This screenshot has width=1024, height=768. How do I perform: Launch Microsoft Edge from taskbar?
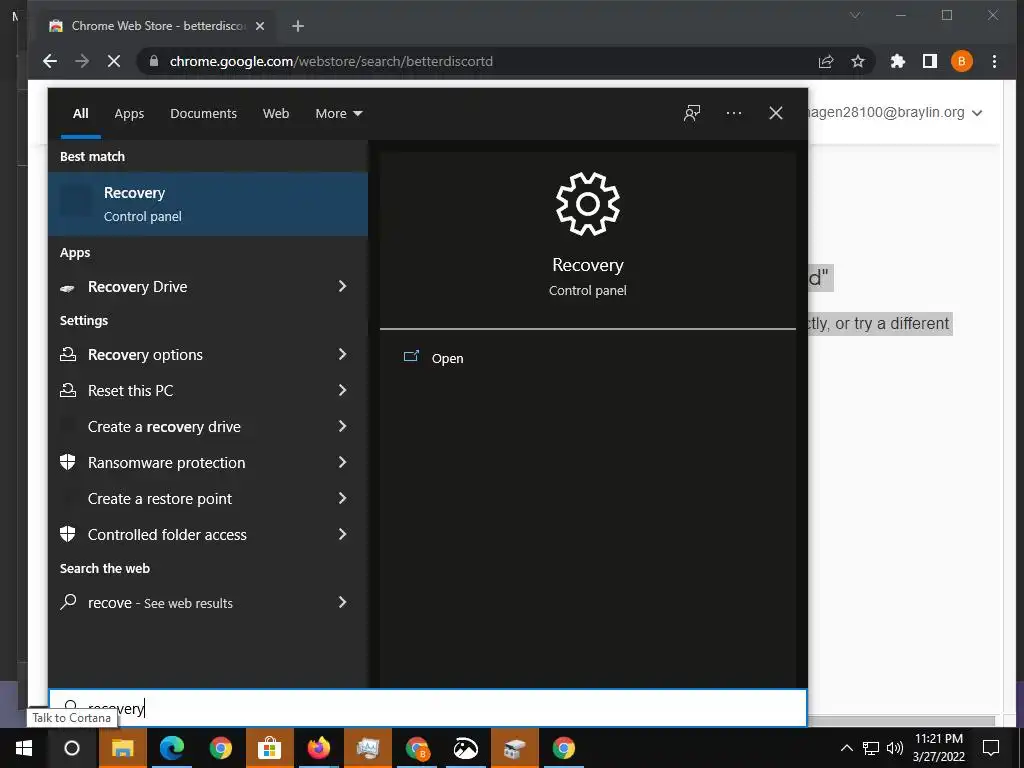[171, 748]
